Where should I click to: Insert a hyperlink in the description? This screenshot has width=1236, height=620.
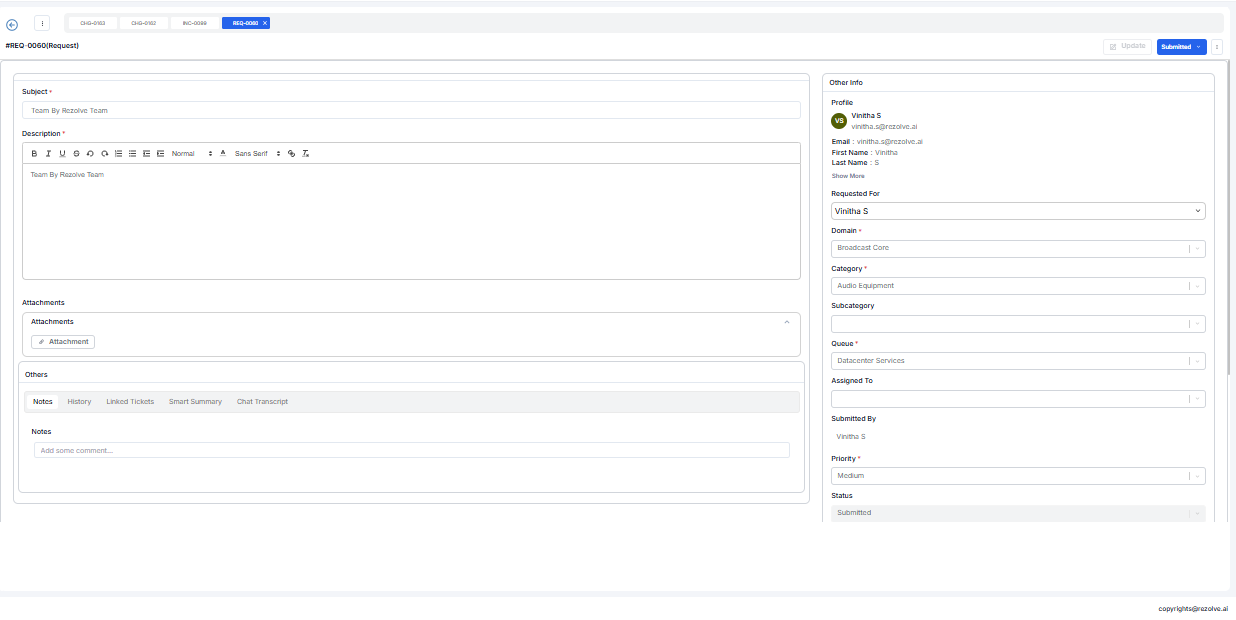[292, 153]
